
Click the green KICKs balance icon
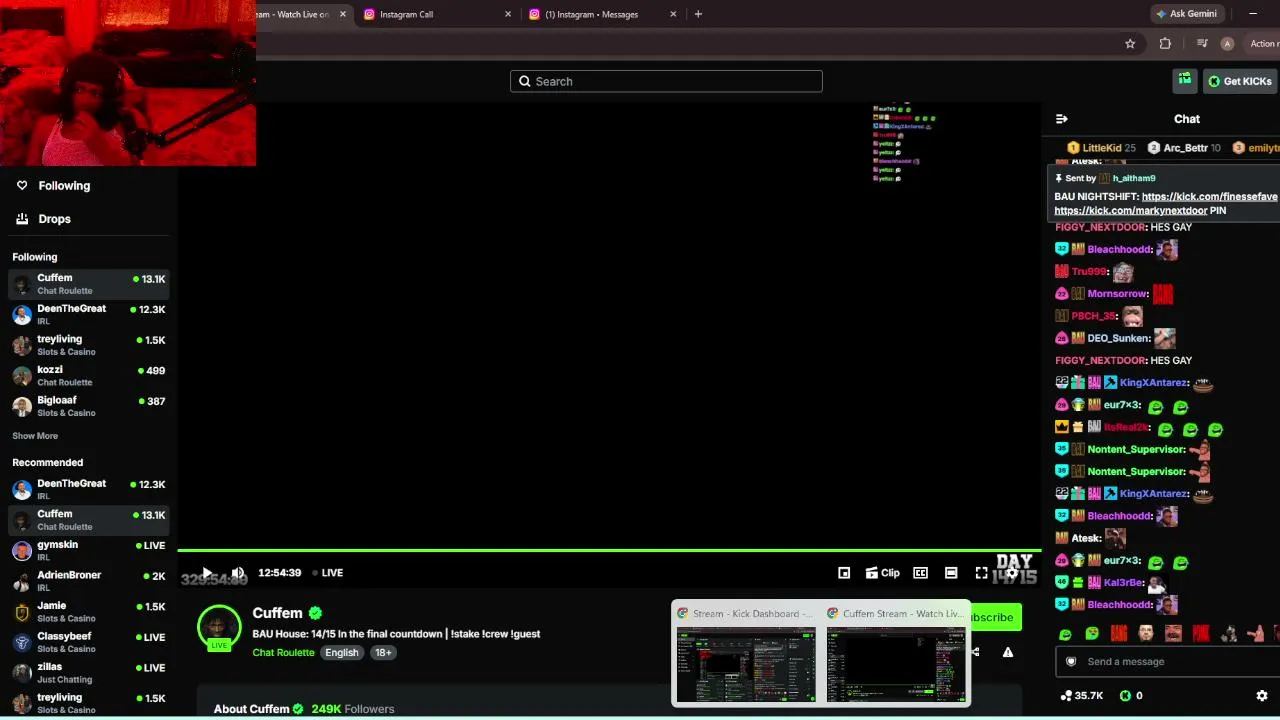(1125, 695)
